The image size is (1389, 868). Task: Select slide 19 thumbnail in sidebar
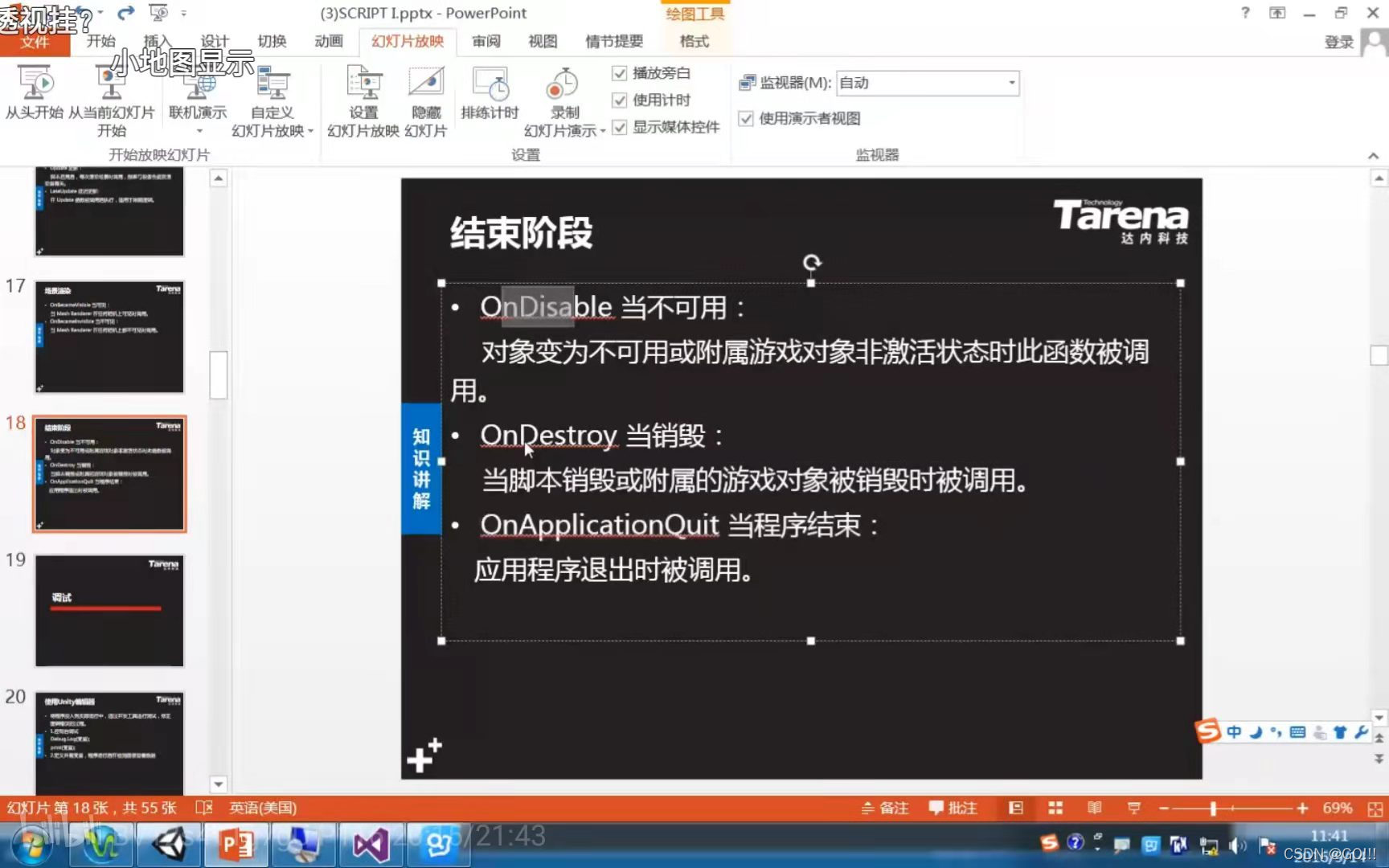[x=109, y=611]
